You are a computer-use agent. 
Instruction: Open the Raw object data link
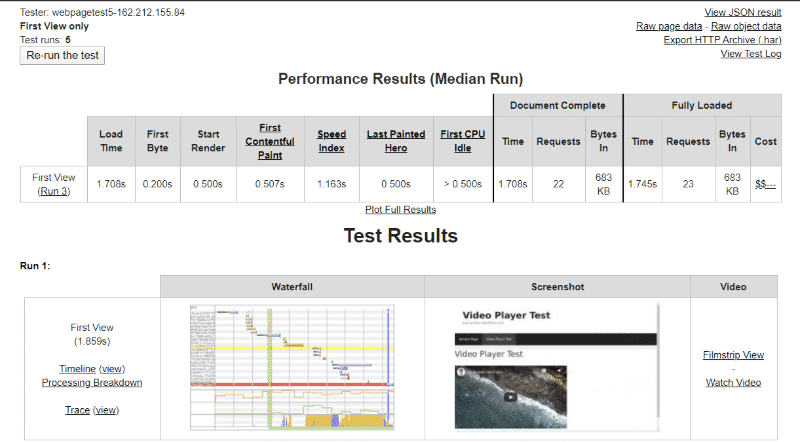746,26
